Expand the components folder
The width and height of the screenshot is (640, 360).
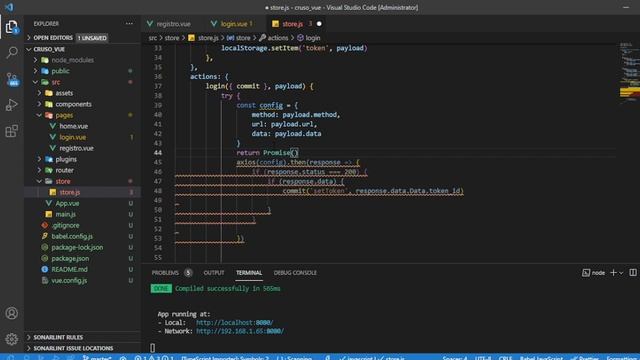(x=73, y=104)
